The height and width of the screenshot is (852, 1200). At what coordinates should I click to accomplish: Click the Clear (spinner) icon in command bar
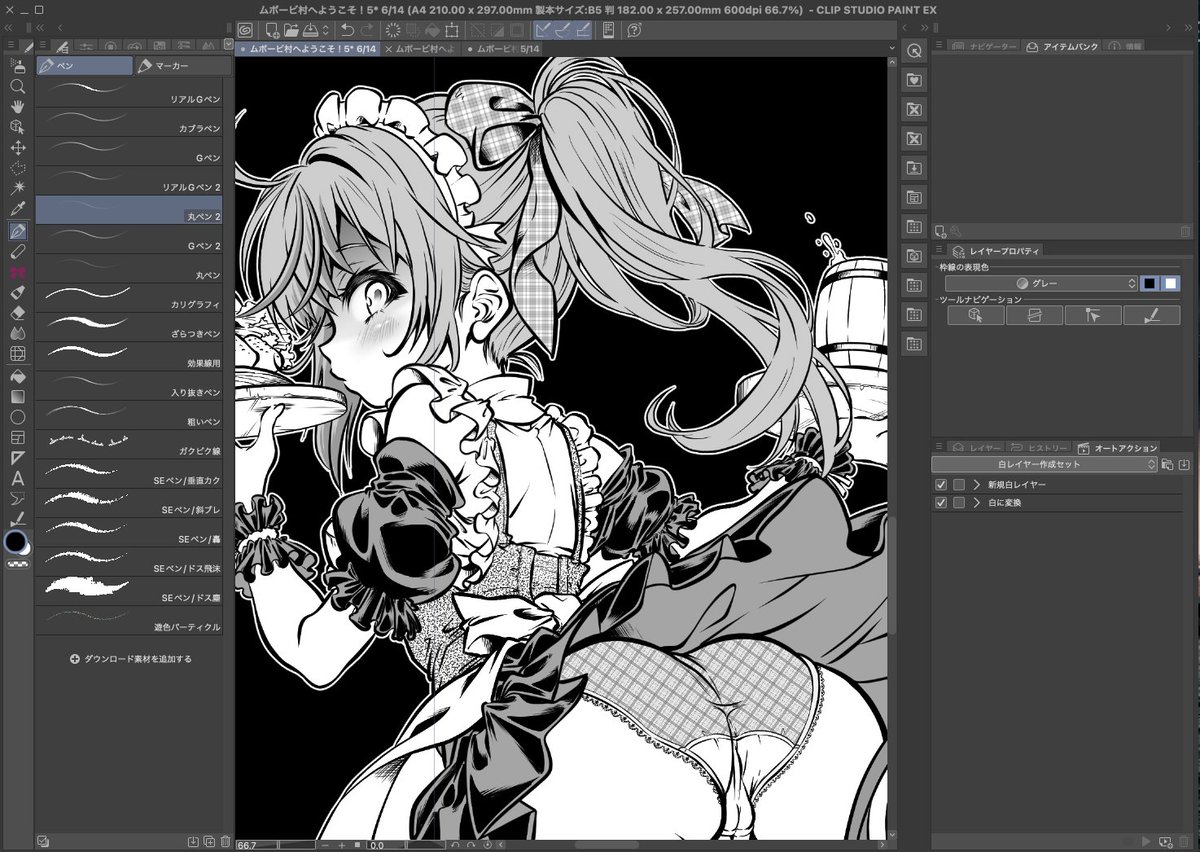pos(393,29)
